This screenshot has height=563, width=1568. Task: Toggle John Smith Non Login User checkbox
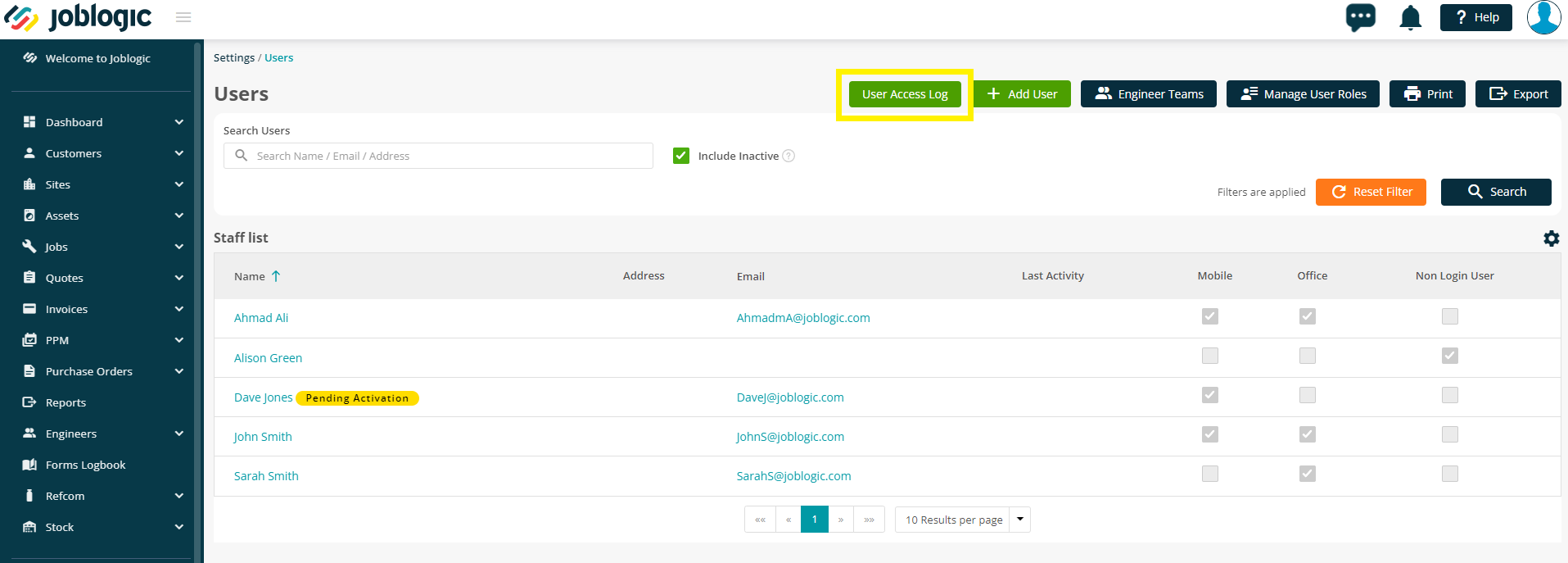coord(1450,434)
